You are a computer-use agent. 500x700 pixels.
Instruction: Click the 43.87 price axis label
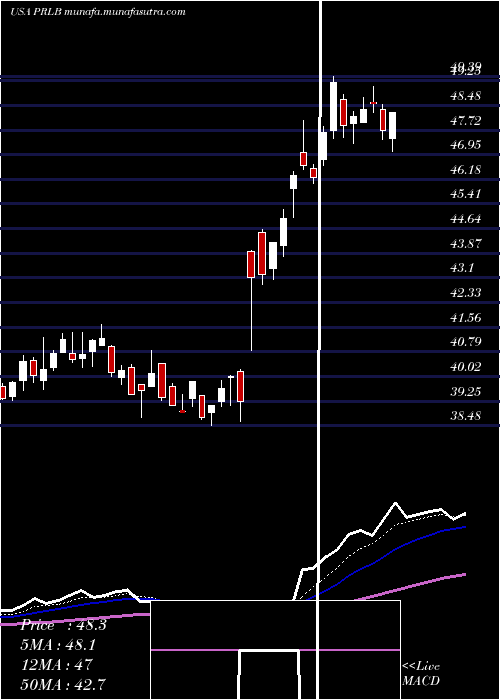click(x=466, y=244)
